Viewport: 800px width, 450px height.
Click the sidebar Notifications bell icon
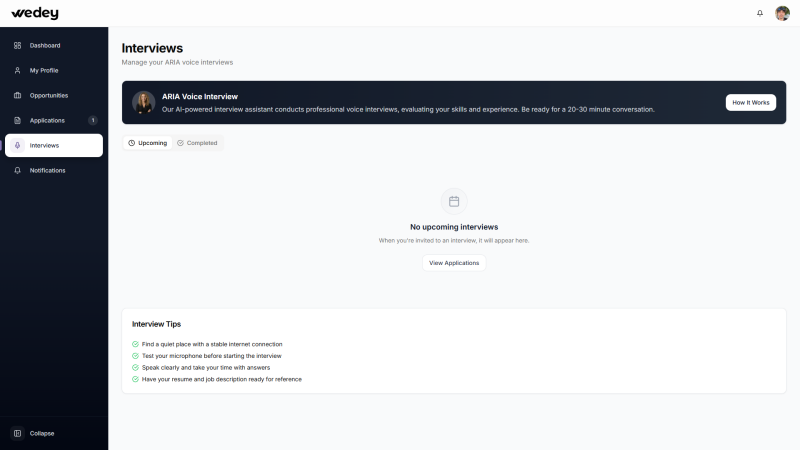pyautogui.click(x=17, y=170)
